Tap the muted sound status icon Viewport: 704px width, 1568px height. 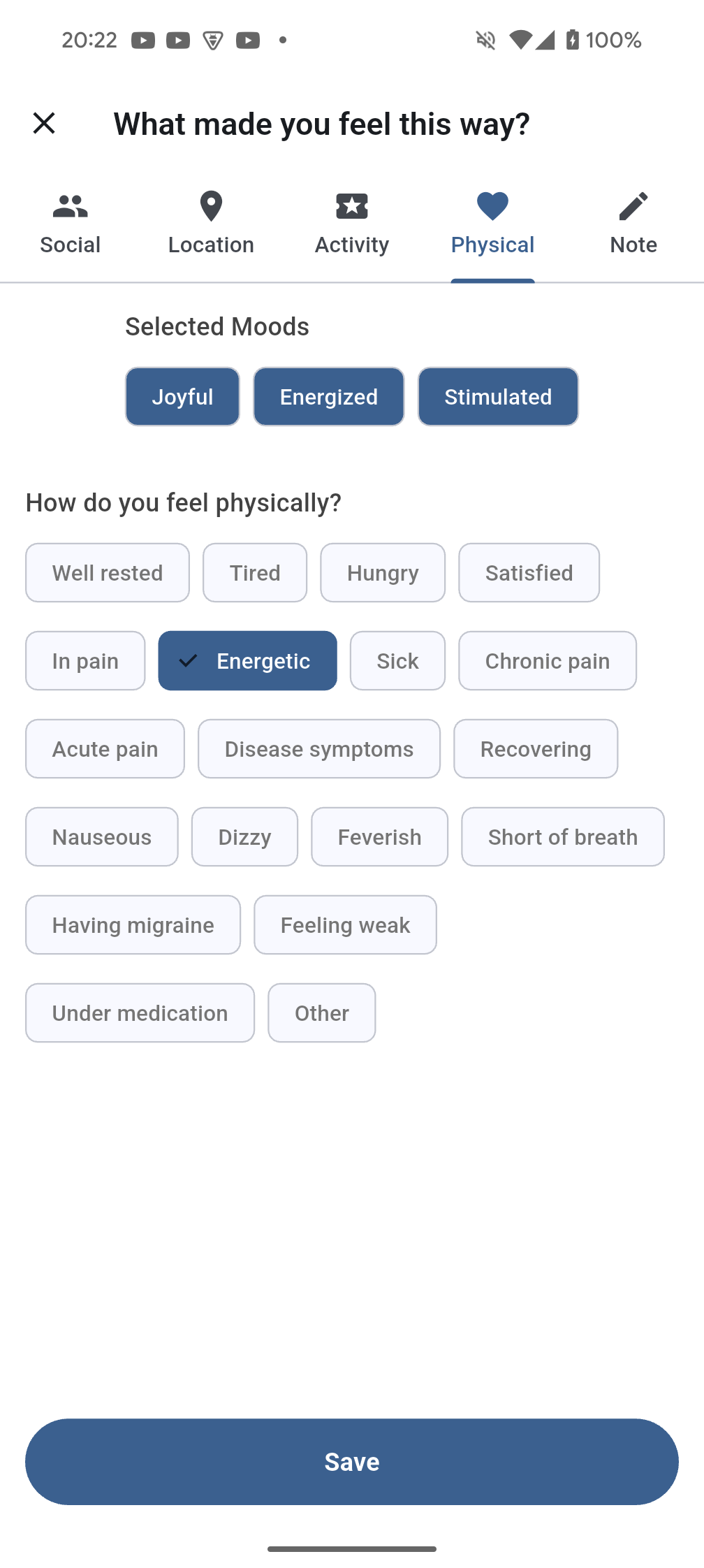(486, 40)
